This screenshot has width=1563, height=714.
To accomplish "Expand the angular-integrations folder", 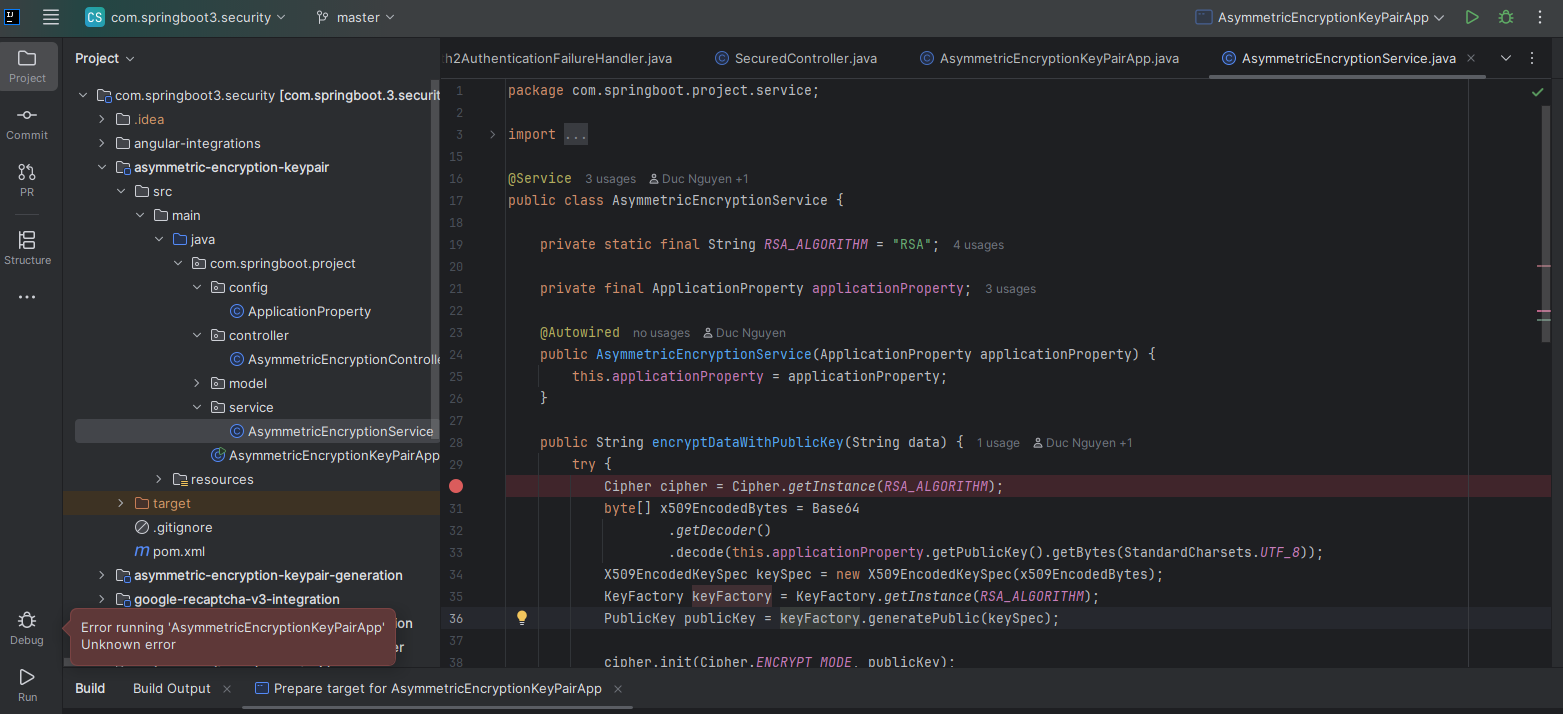I will [102, 143].
